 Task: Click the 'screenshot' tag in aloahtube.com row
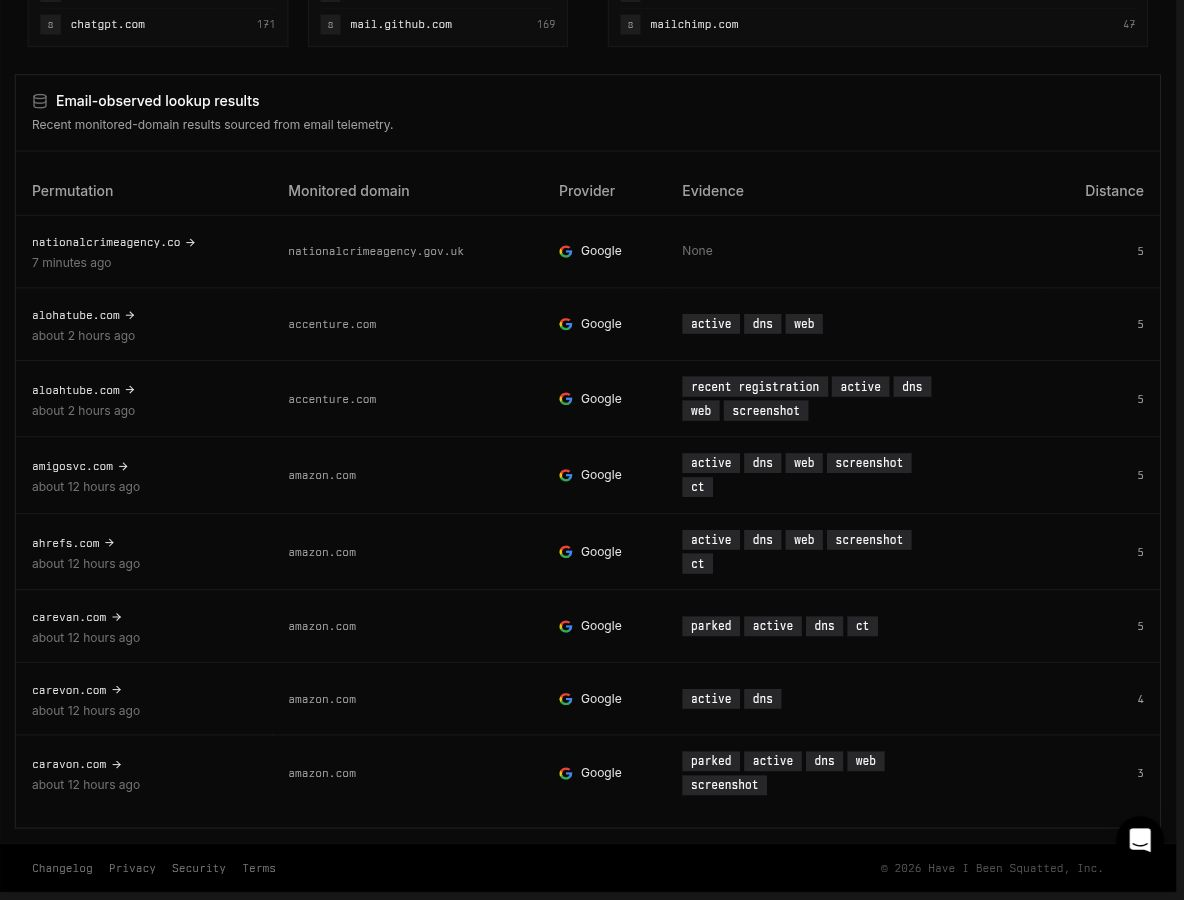tap(766, 411)
